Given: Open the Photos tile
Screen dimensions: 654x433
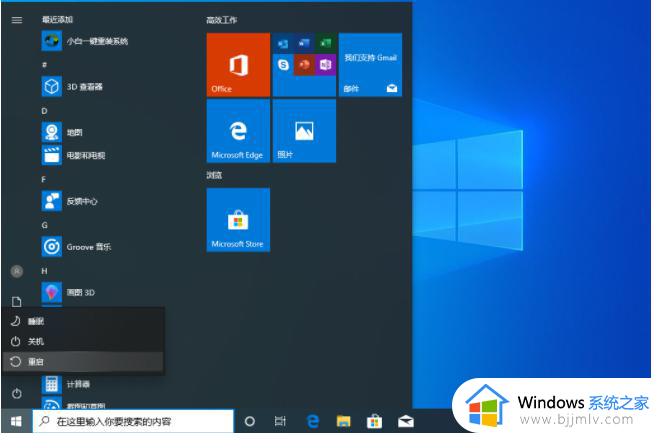Looking at the screenshot, I should [x=304, y=131].
